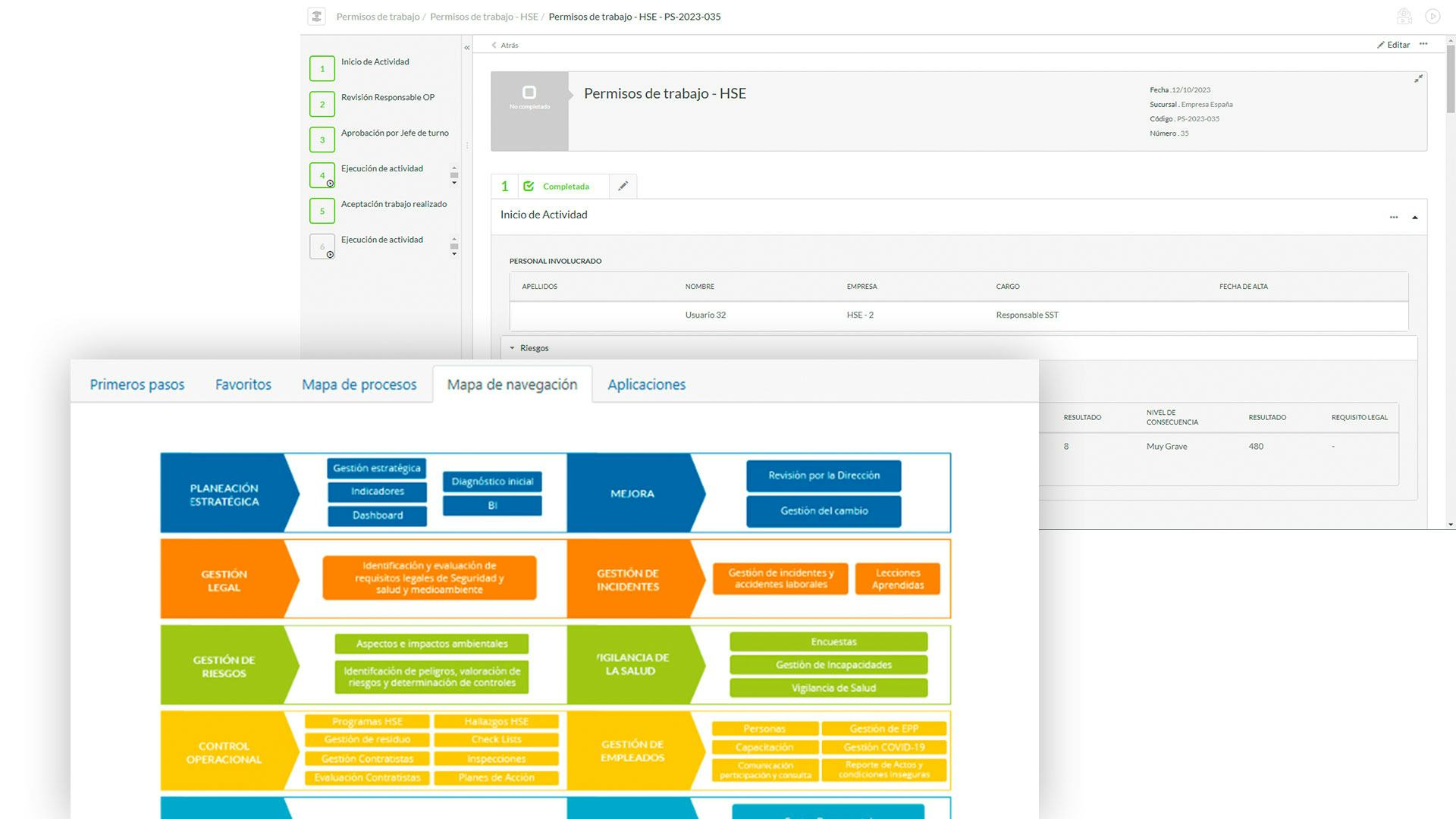Collapse the Inicio de Actividad section caret
The height and width of the screenshot is (819, 1456).
coord(1415,217)
